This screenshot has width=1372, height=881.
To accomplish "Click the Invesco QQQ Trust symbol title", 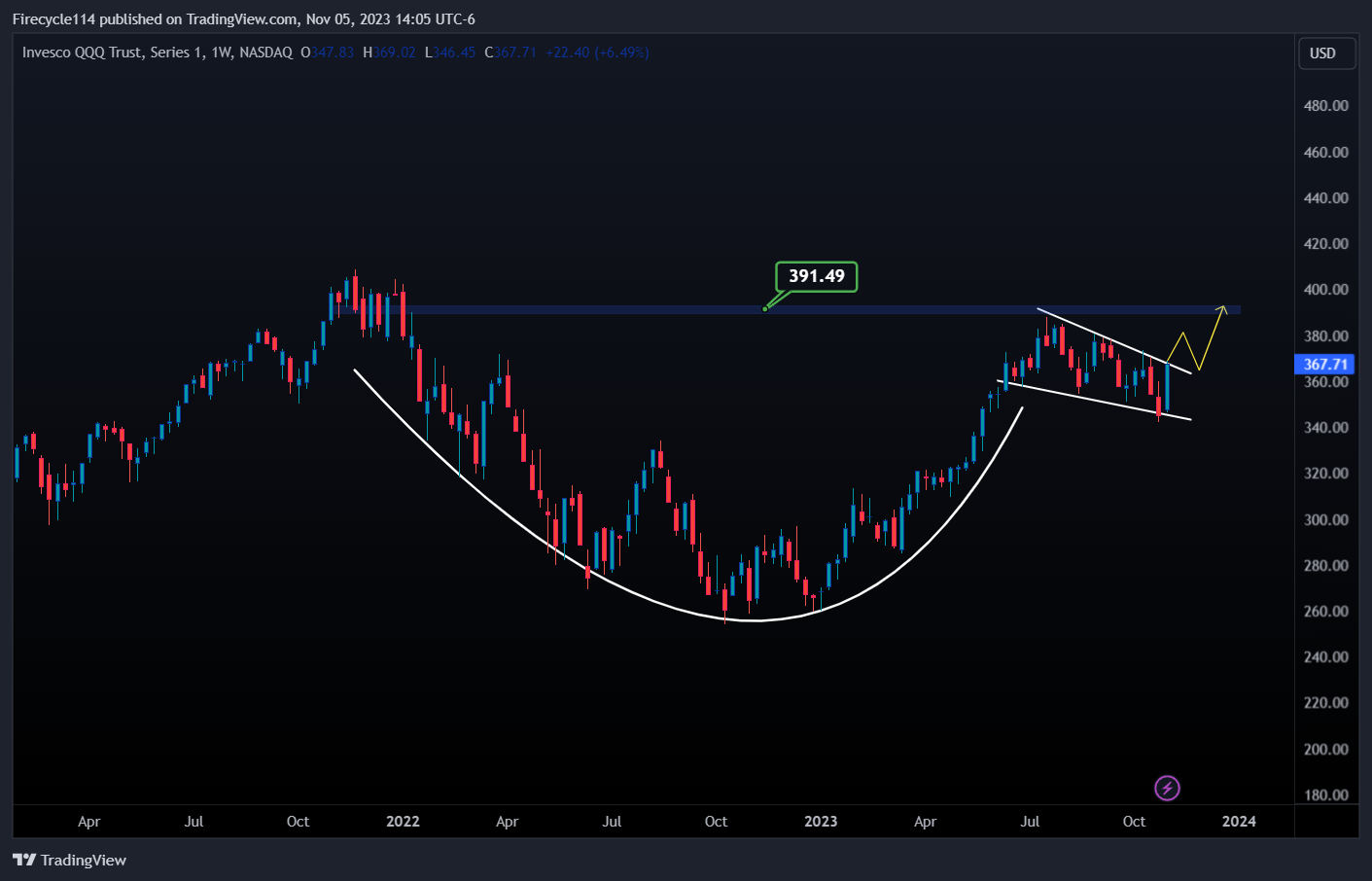I will tap(158, 53).
